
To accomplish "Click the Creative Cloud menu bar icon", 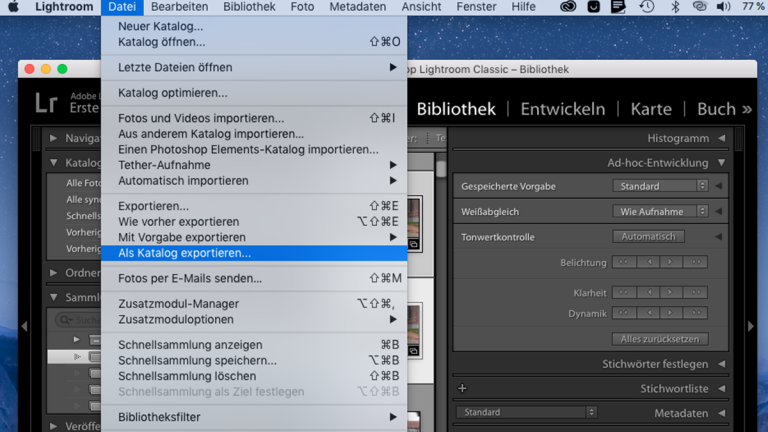I will 568,7.
